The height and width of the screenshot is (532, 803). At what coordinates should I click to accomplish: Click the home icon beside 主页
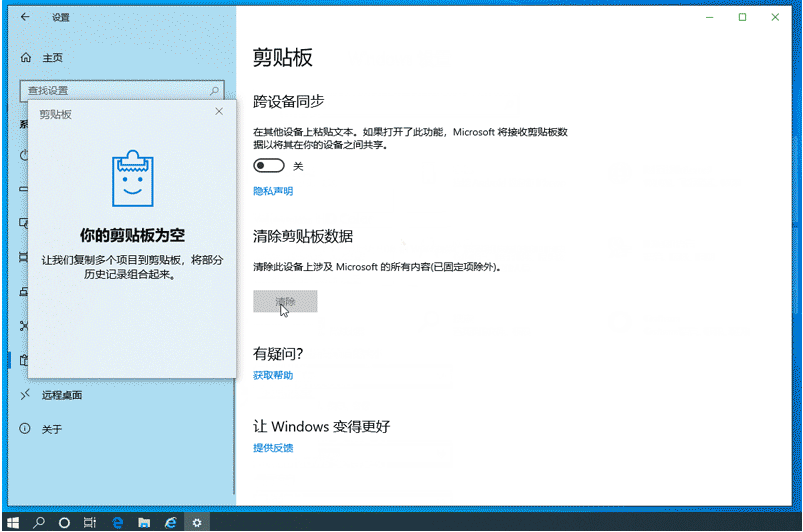pos(26,57)
